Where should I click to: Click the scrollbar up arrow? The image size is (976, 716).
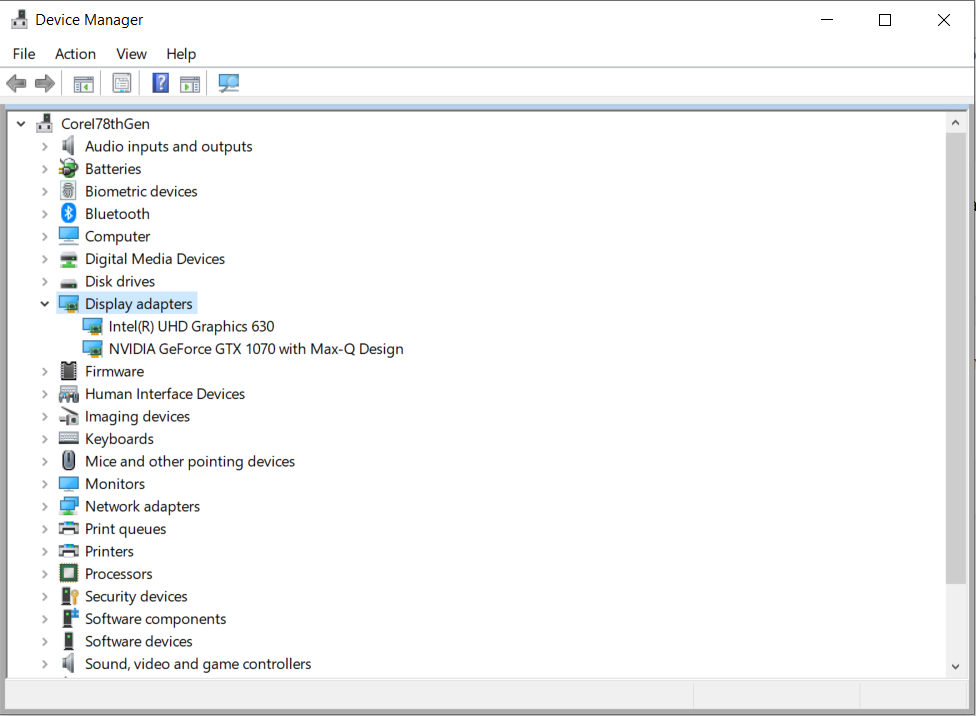(x=955, y=123)
